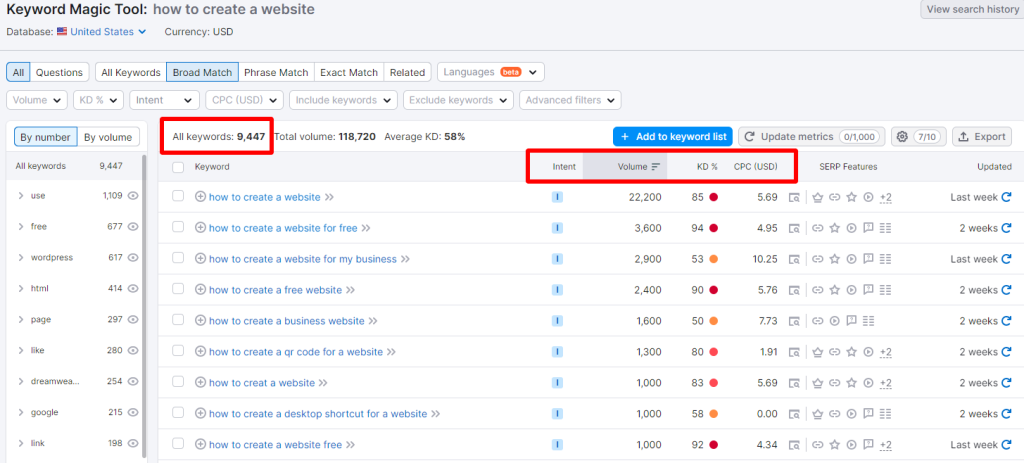The width and height of the screenshot is (1024, 463).
Task: Click reviews star icon in "for my business" row
Action: [834, 259]
